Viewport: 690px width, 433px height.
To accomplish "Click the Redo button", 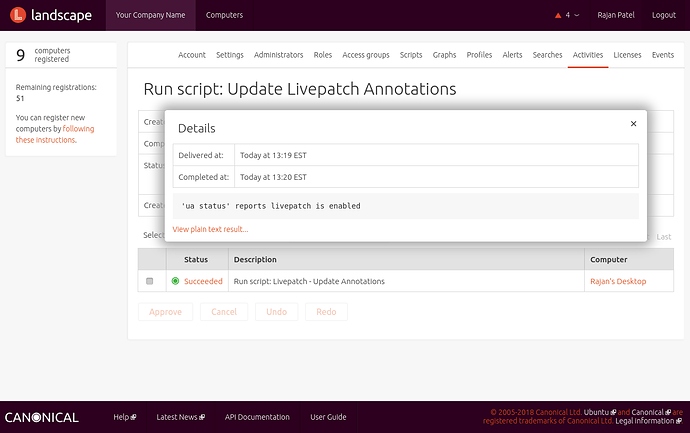I will tap(326, 312).
